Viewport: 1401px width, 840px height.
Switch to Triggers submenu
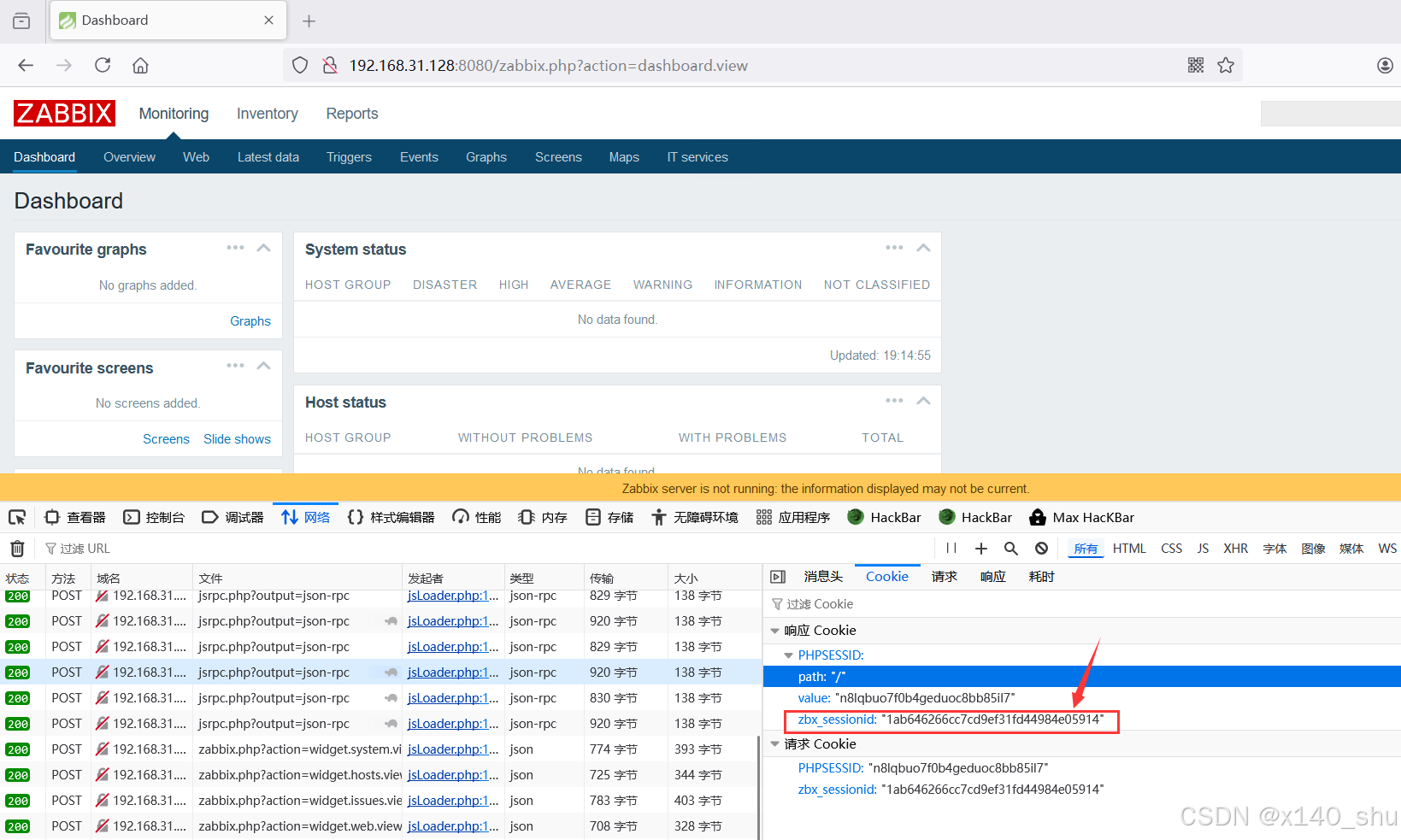pyautogui.click(x=349, y=157)
